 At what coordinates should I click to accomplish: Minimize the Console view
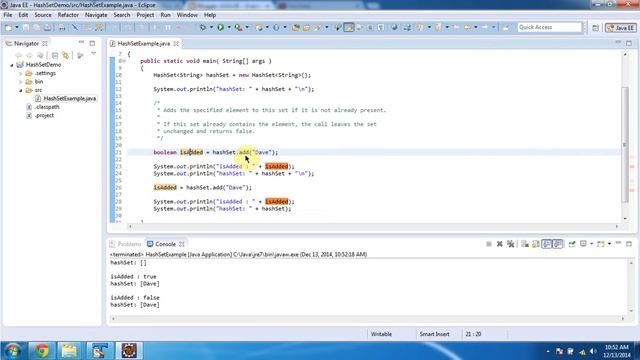point(618,243)
